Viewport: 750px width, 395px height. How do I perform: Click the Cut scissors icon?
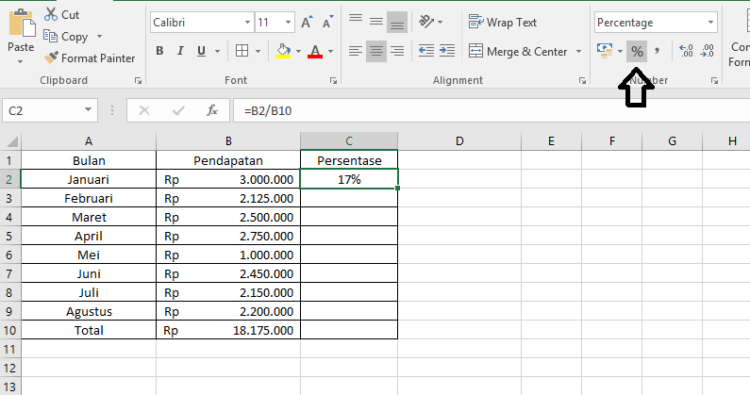(x=51, y=14)
